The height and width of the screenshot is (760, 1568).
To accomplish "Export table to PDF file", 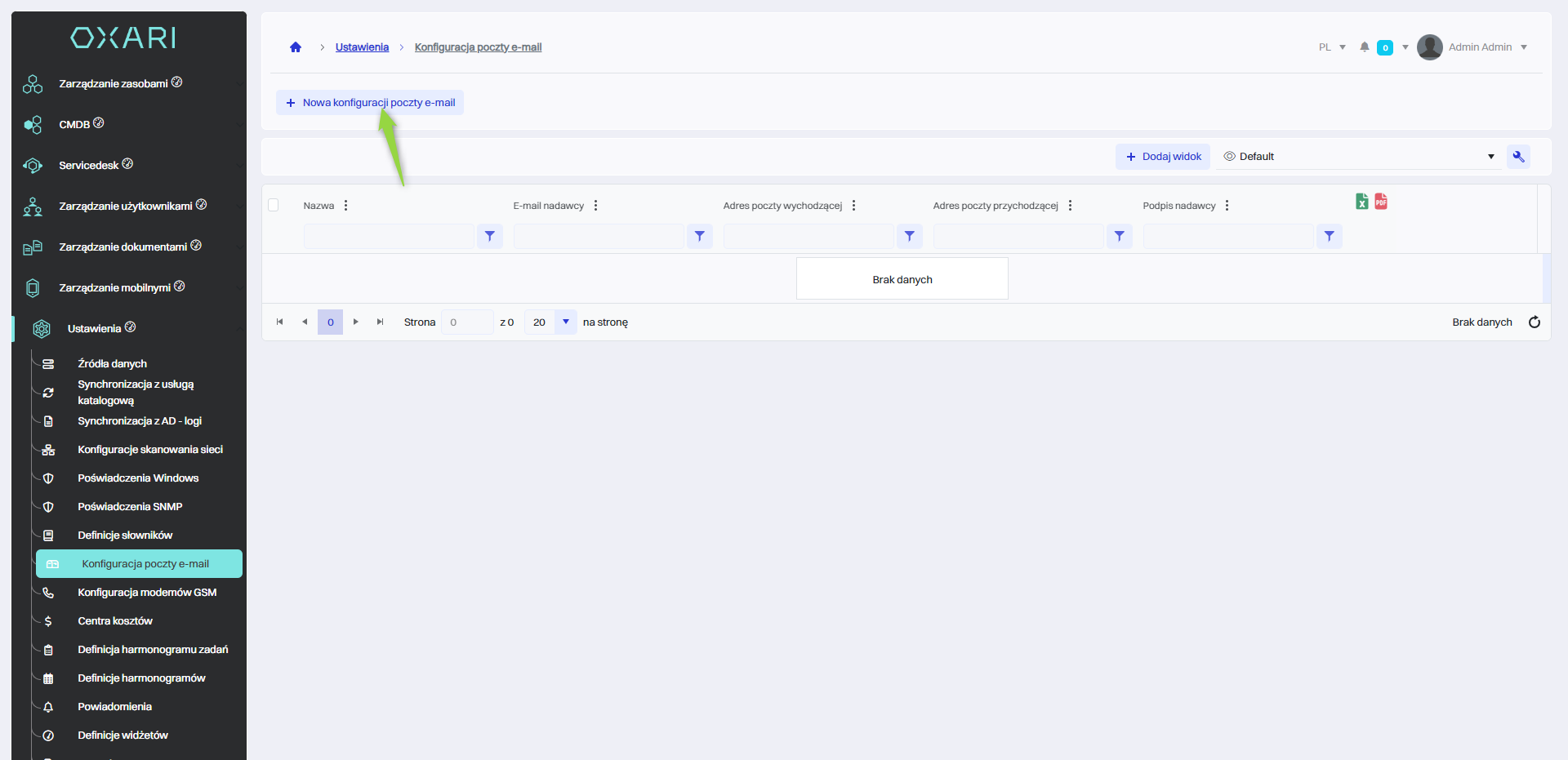I will (x=1381, y=202).
